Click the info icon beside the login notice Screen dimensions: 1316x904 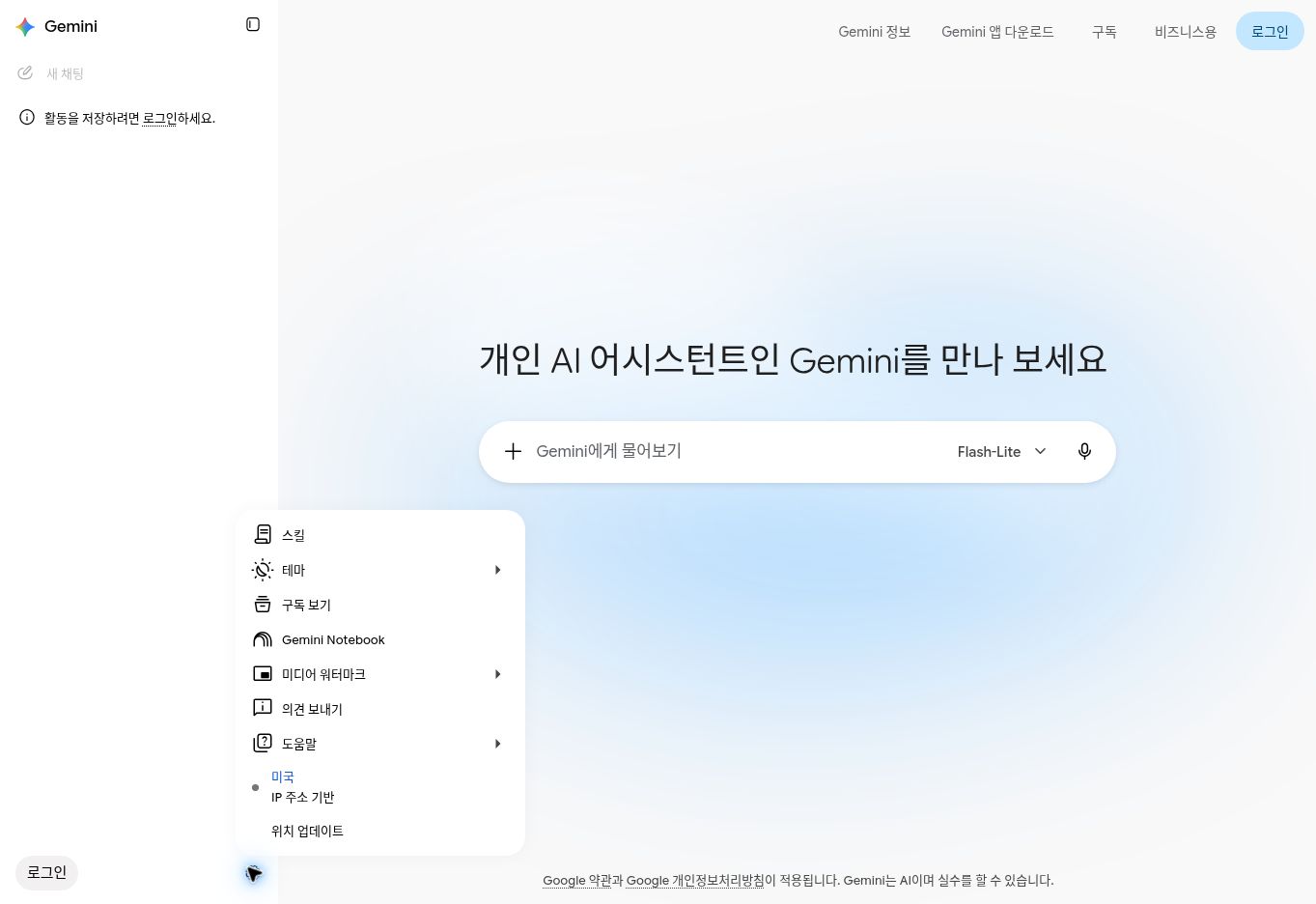[27, 118]
